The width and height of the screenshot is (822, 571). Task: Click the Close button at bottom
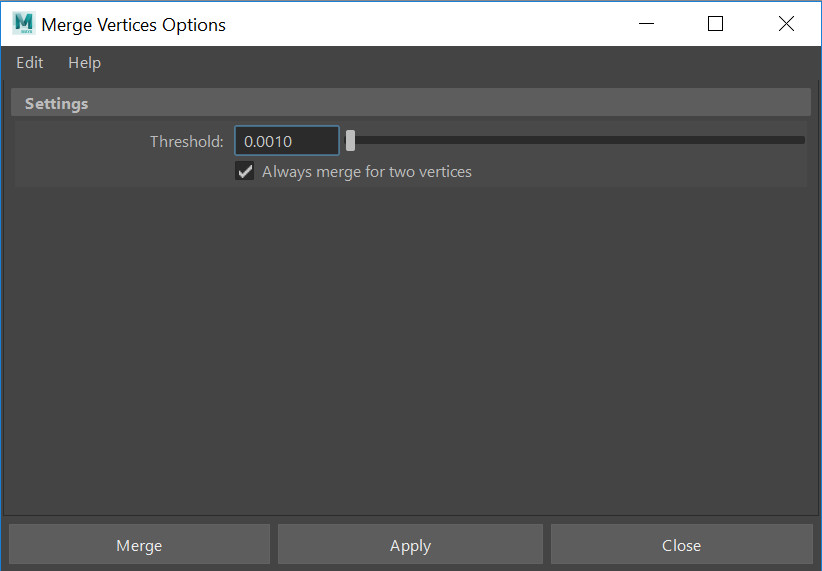[x=682, y=545]
